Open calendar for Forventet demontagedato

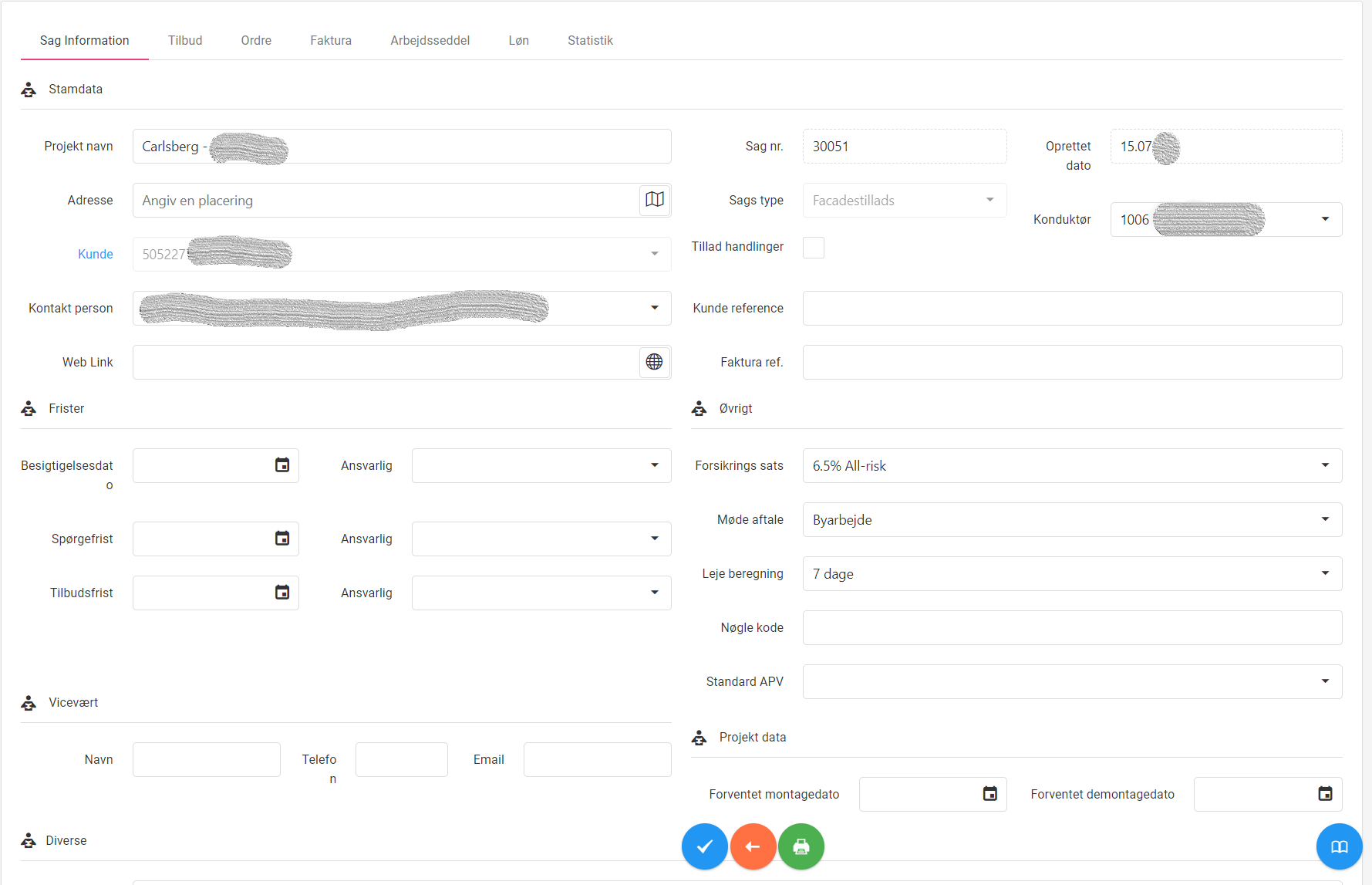click(1324, 794)
